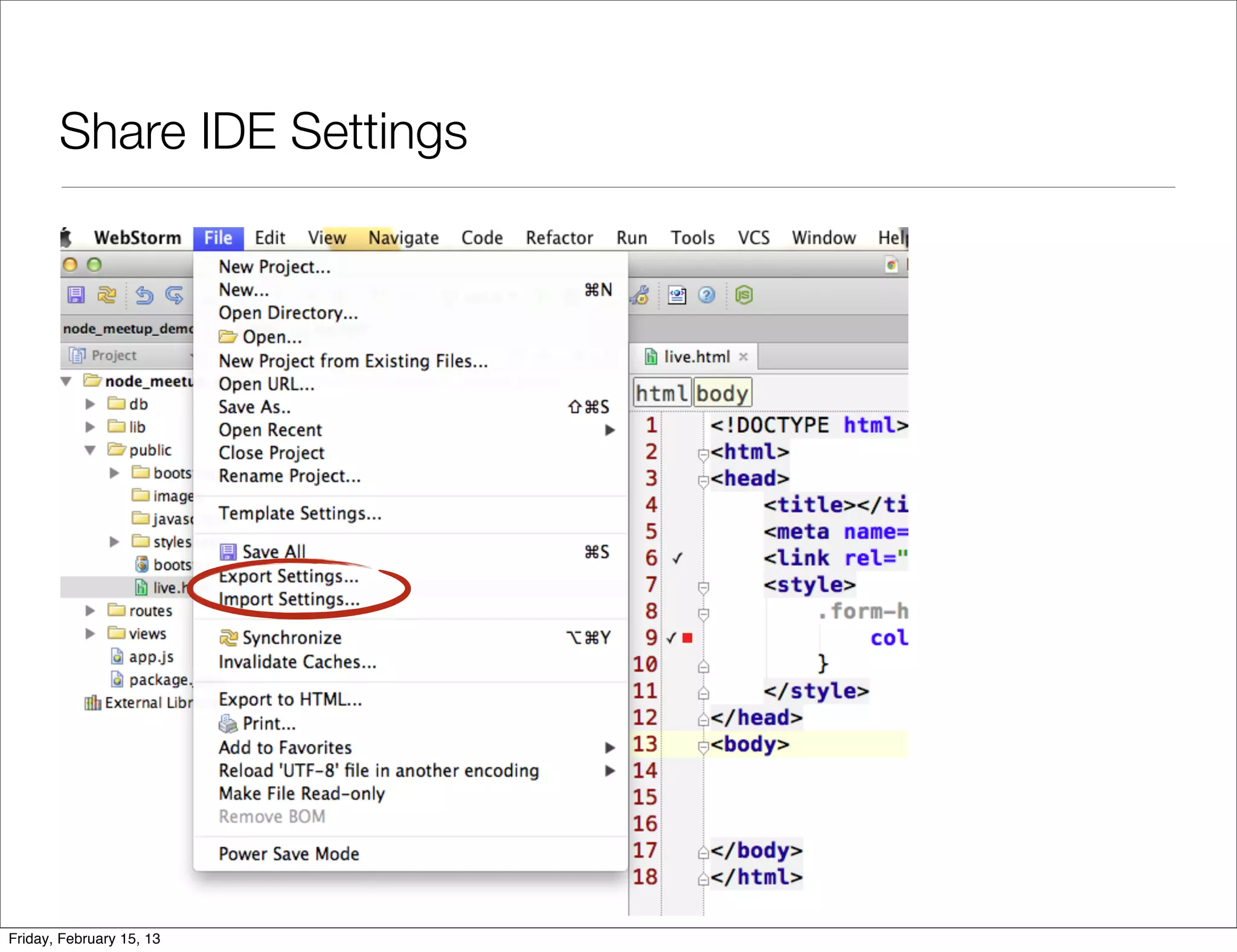Choose Save As.. menu item
The height and width of the screenshot is (952, 1237).
(411, 407)
